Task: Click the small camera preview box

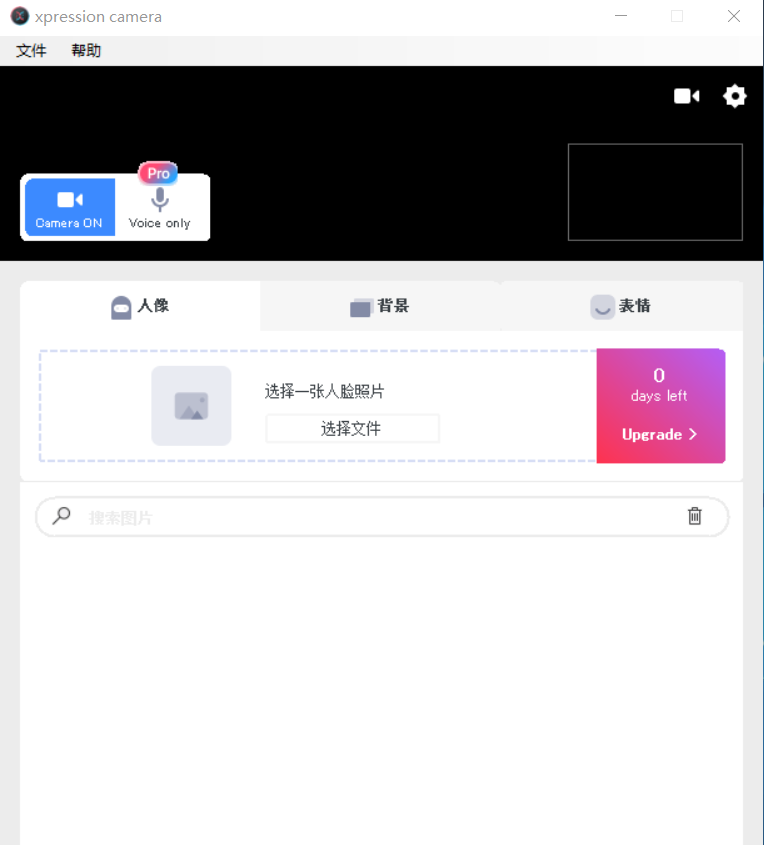Action: (x=655, y=192)
